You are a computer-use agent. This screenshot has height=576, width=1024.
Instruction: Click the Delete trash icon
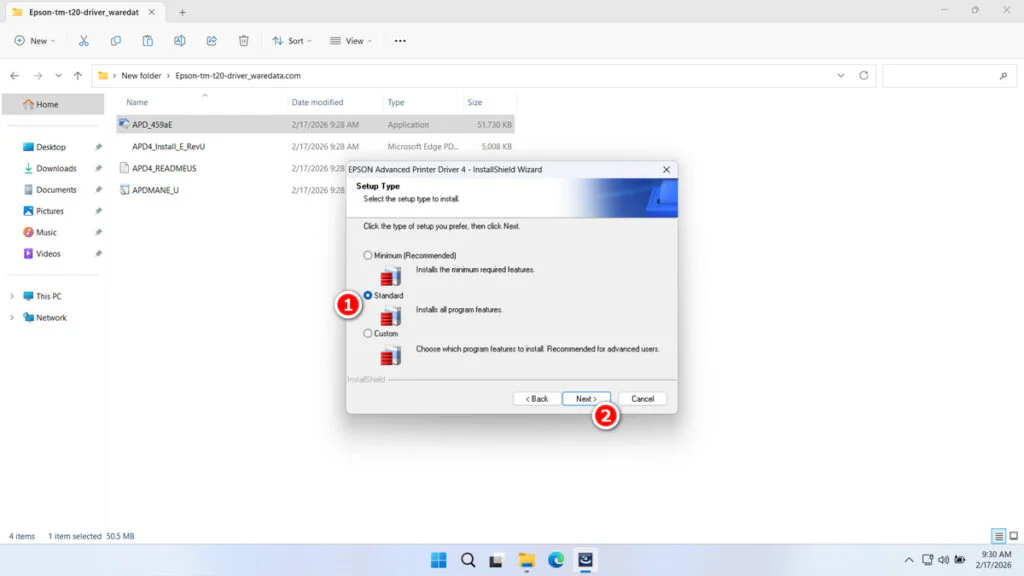[243, 40]
